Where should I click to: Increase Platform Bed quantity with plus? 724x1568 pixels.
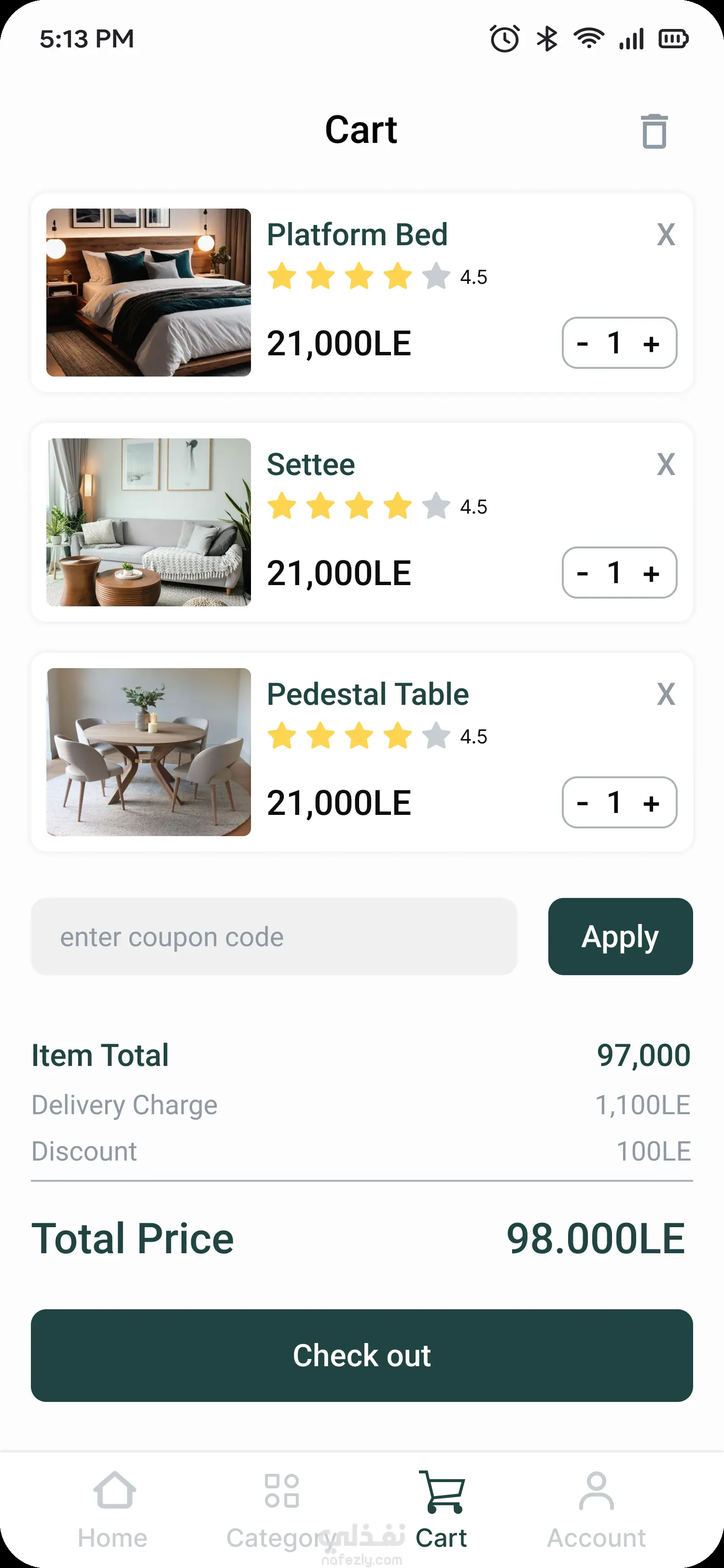tap(651, 344)
